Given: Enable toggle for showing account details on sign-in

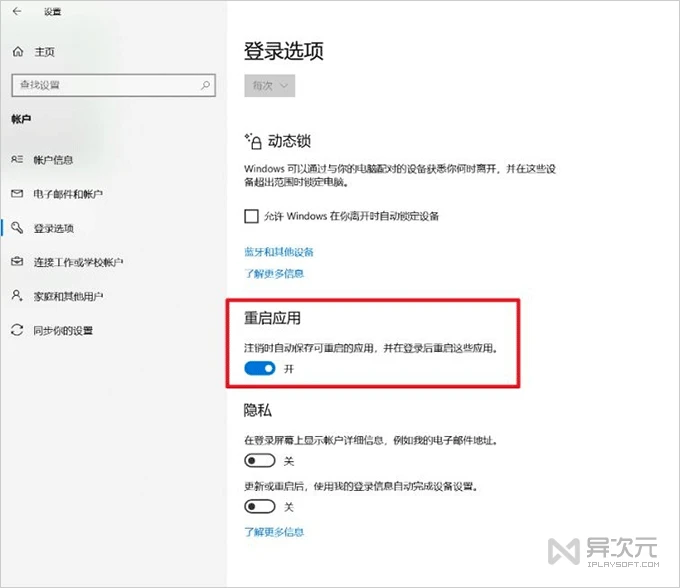Looking at the screenshot, I should [260, 461].
